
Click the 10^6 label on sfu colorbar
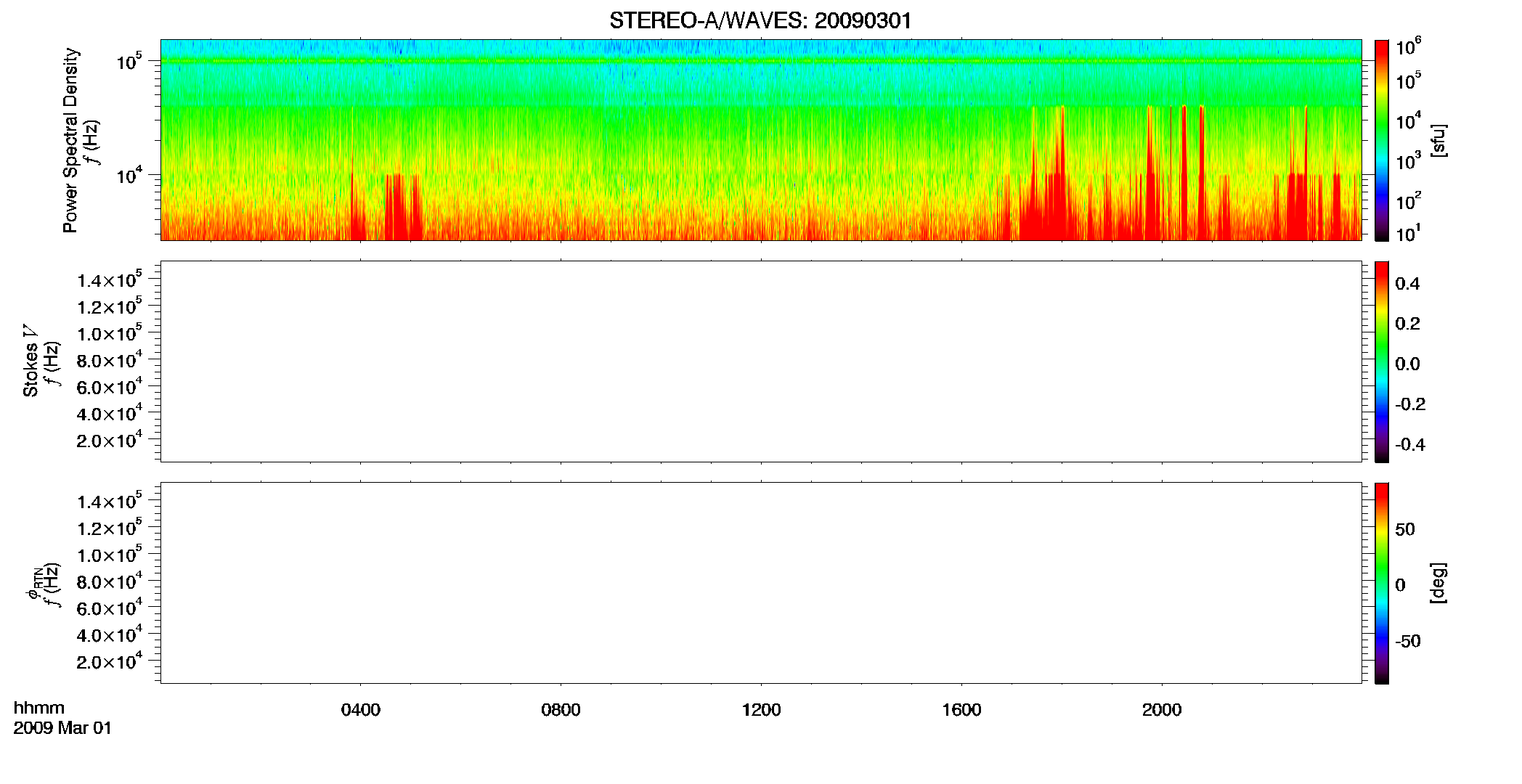pyautogui.click(x=1409, y=46)
